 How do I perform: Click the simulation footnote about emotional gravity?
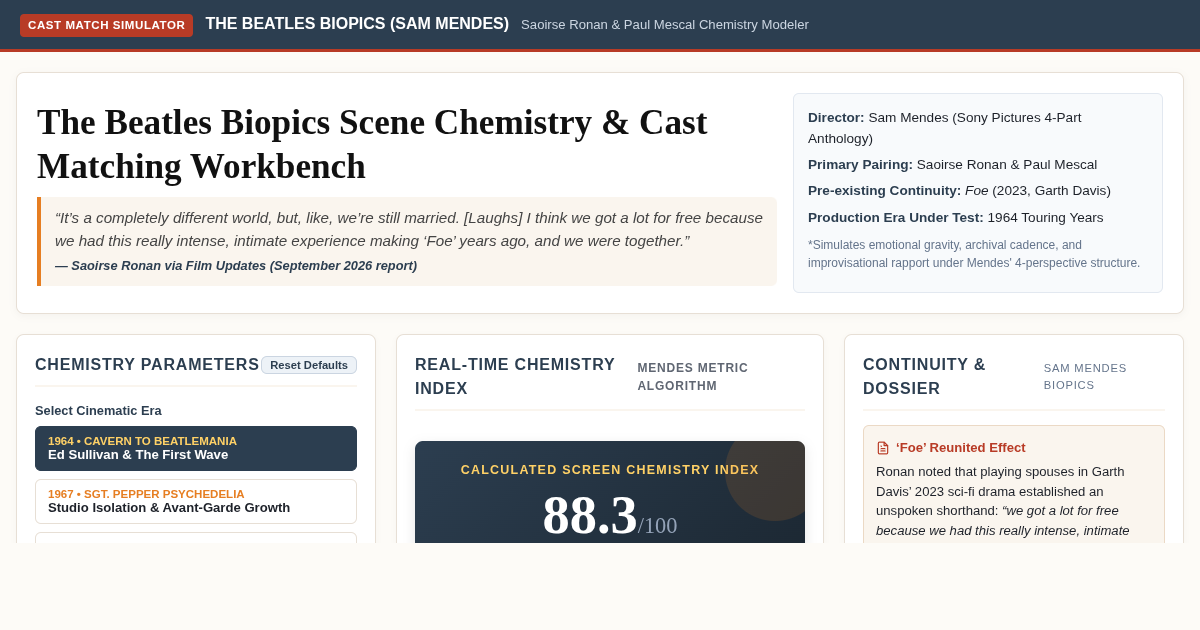(x=974, y=254)
